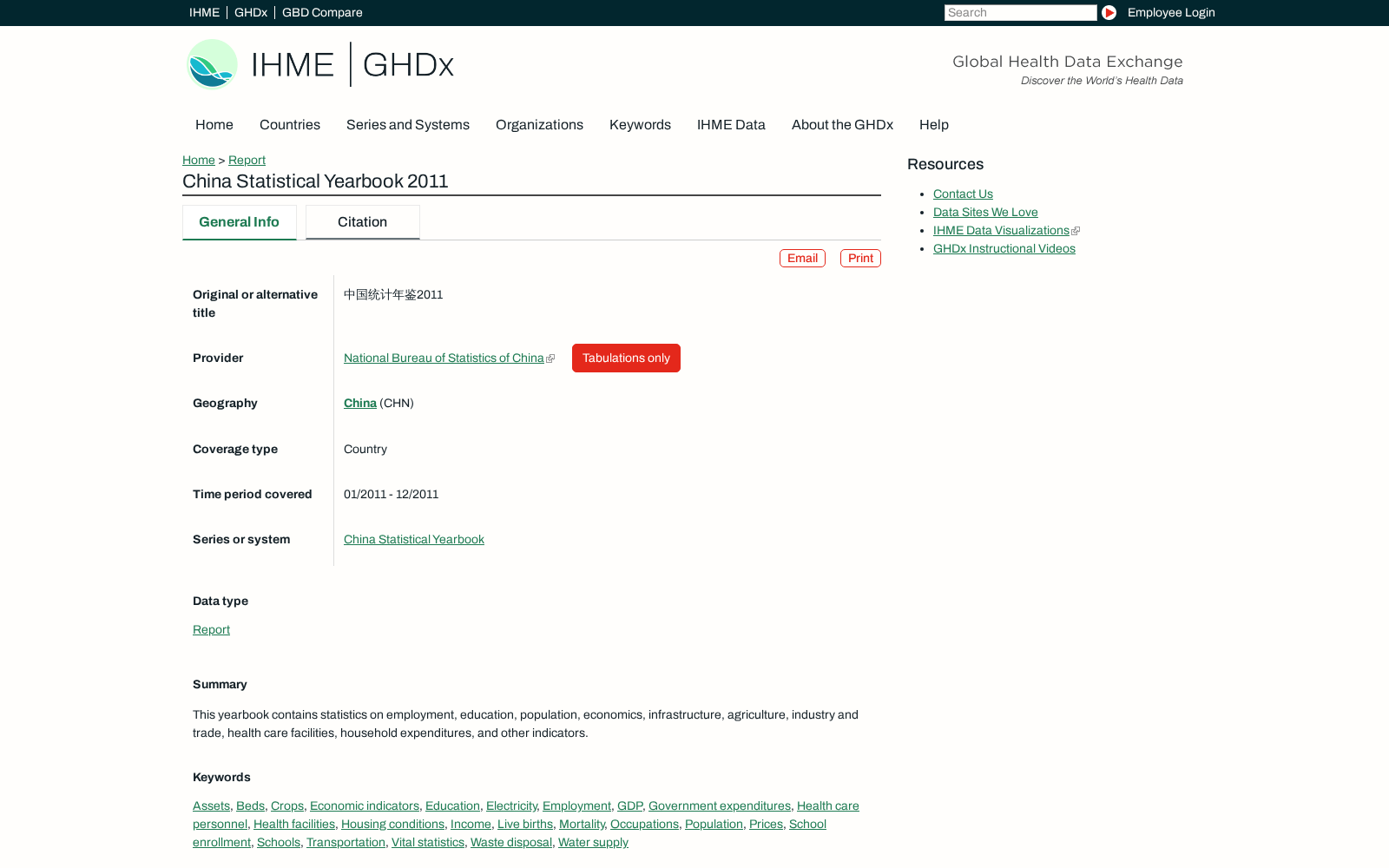Click the Water supply keyword
Screen dimensions: 1389x868
[593, 842]
